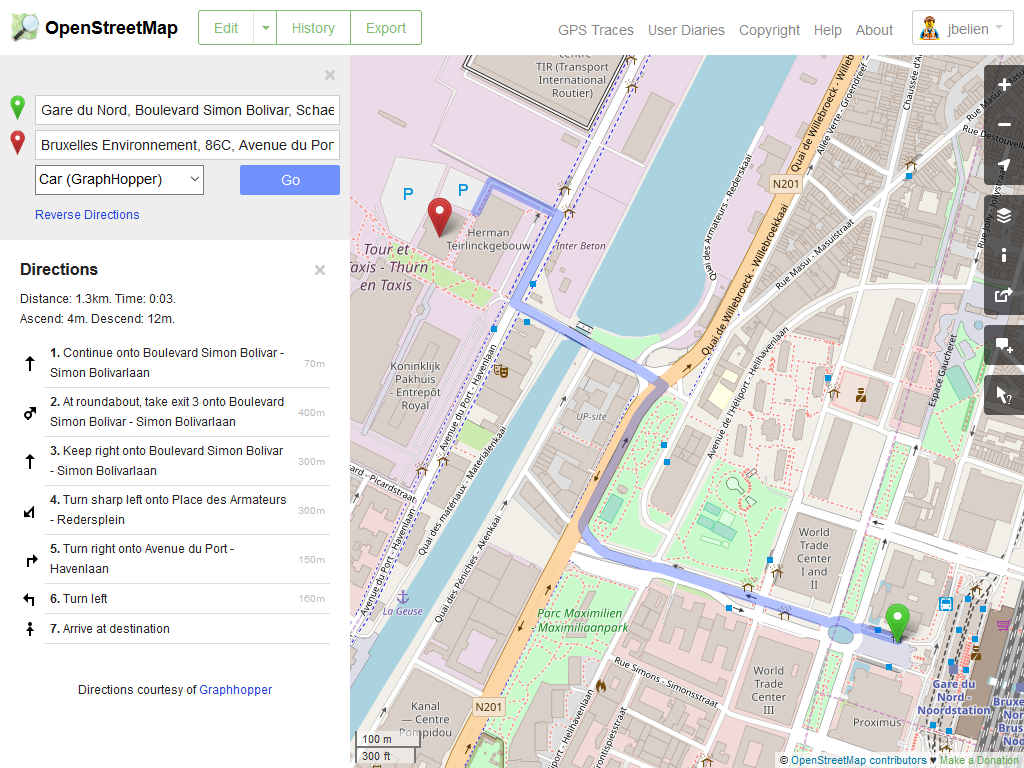The height and width of the screenshot is (768, 1024).
Task: Select step 4 turn onto Place des Armateurs
Action: (168, 510)
